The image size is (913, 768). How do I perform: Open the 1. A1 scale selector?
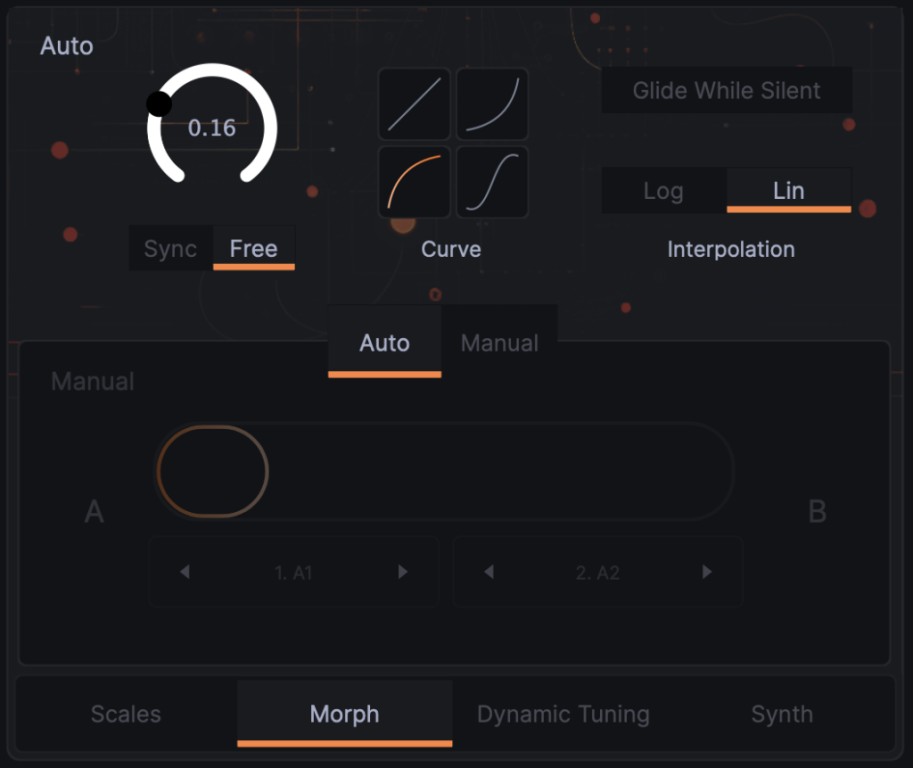pos(294,573)
